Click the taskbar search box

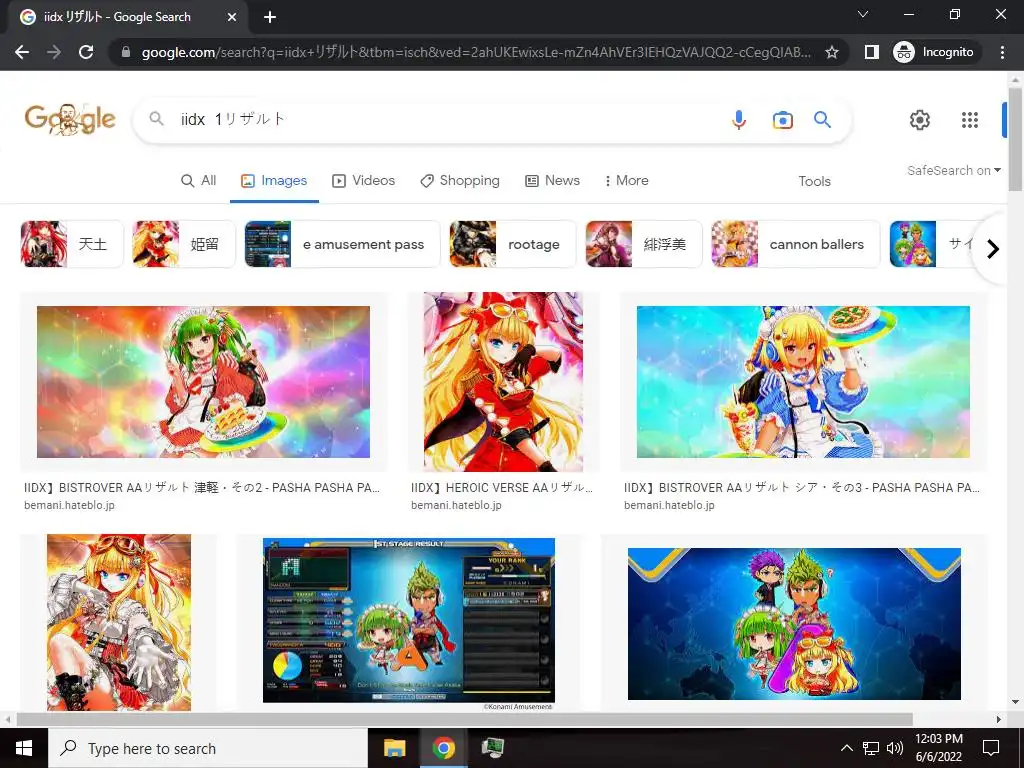208,748
